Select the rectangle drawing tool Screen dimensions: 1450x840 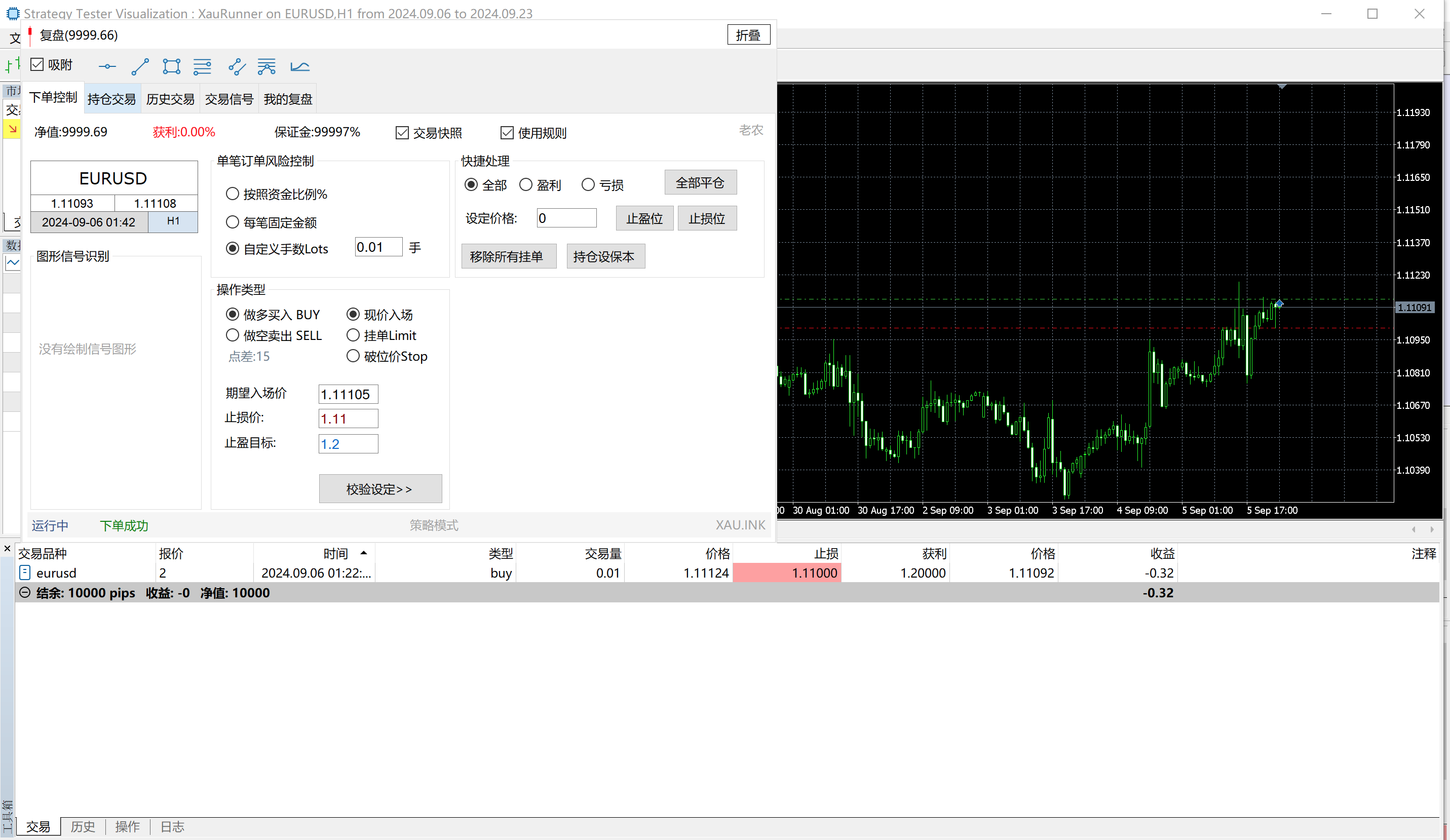click(171, 67)
